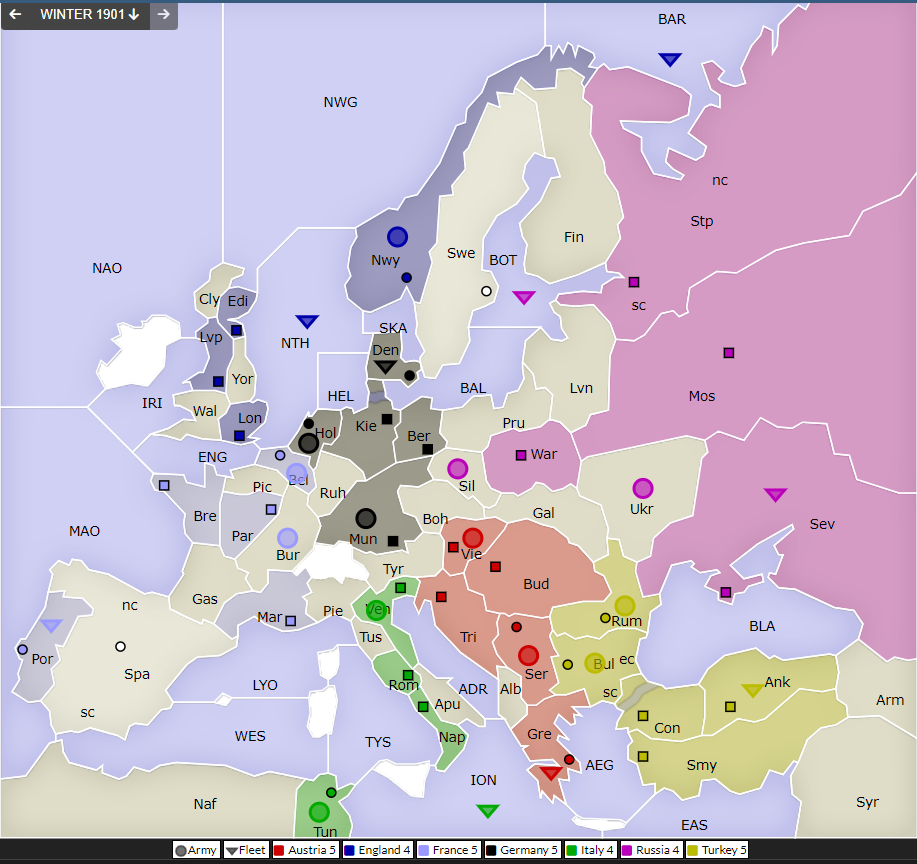The height and width of the screenshot is (864, 917).
Task: Select the Russian army in Ukr
Action: pyautogui.click(x=643, y=488)
